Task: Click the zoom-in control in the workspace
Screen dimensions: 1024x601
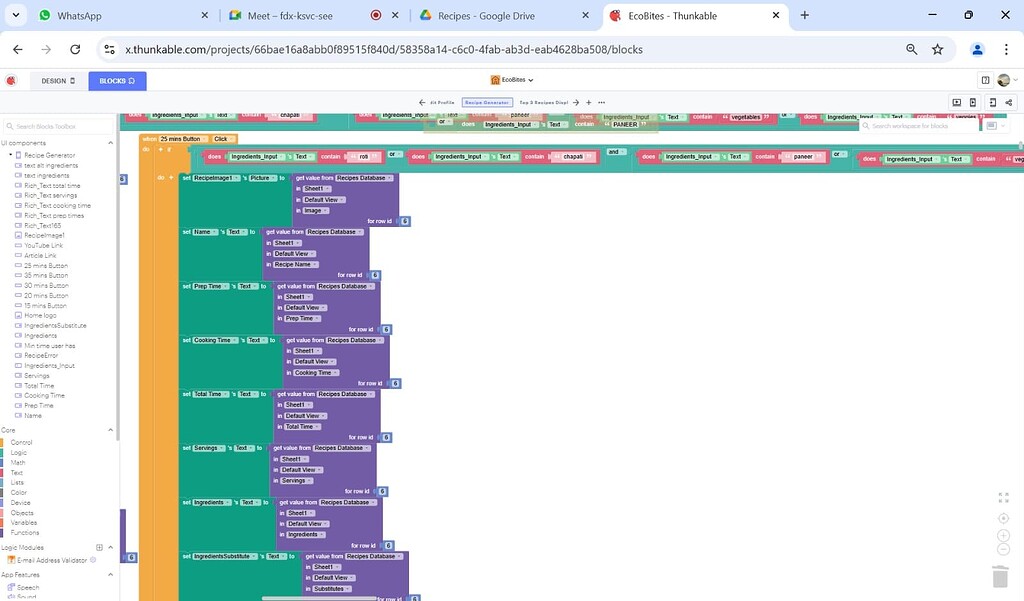Action: [x=1003, y=535]
